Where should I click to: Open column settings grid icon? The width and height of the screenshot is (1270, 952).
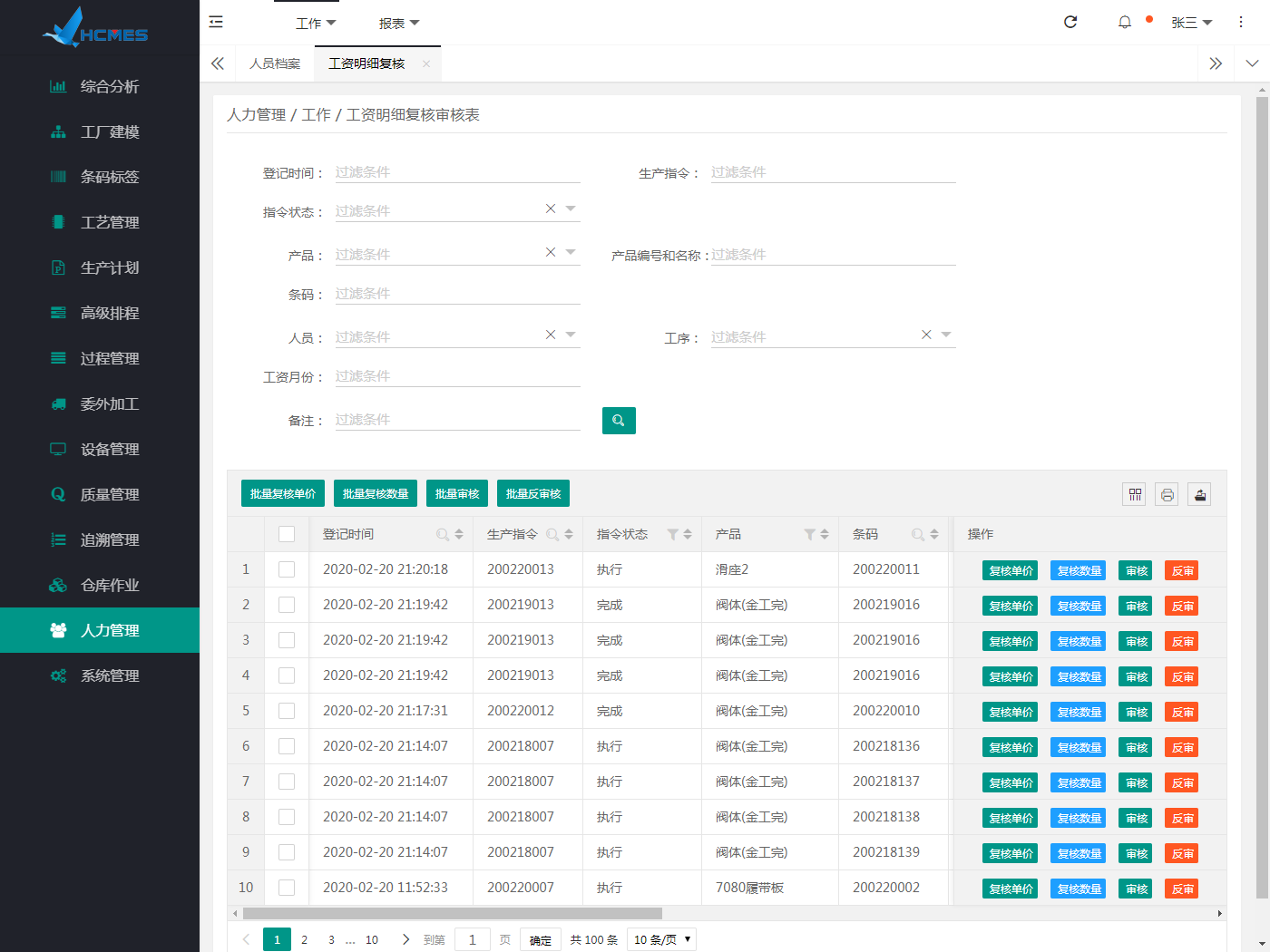[x=1134, y=494]
